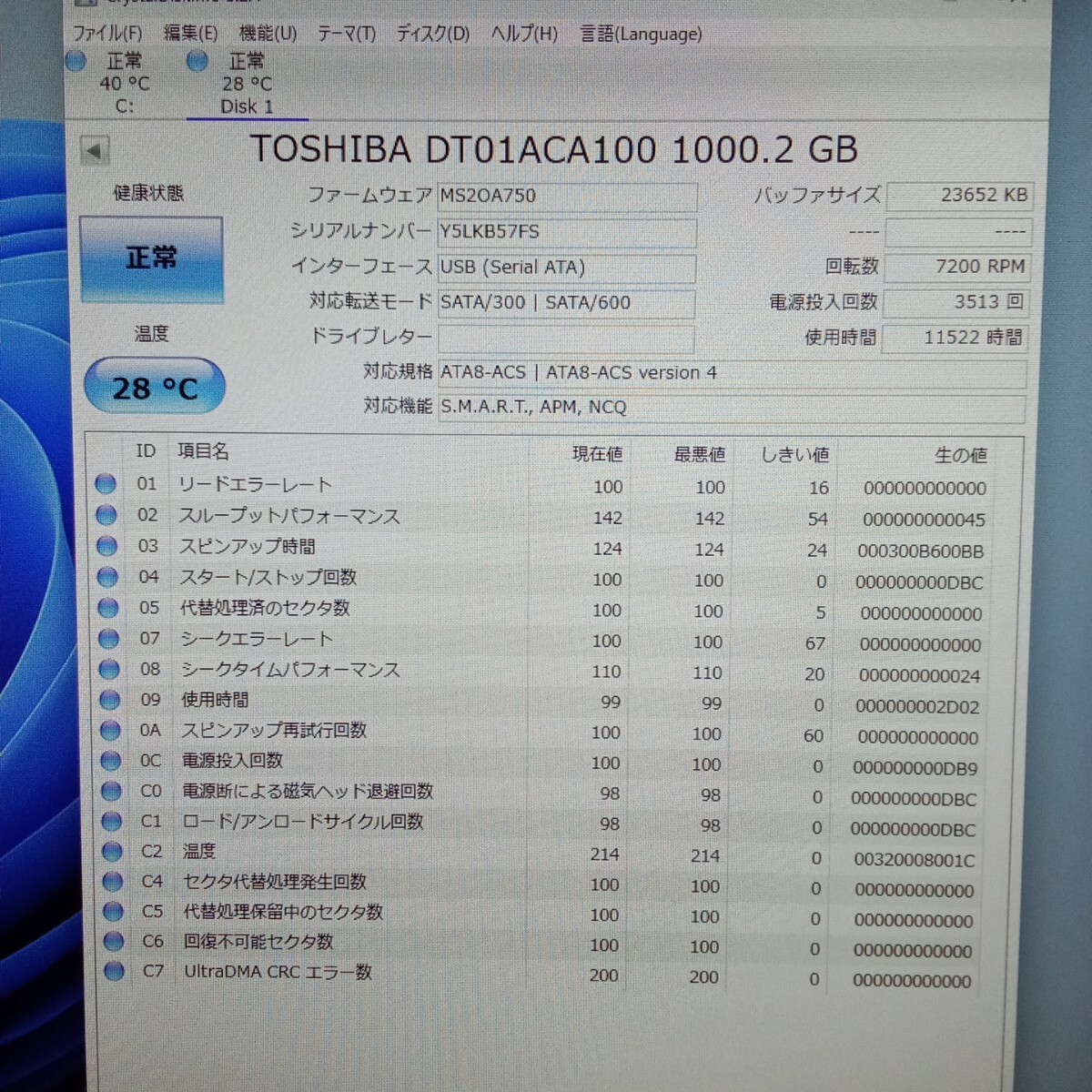The width and height of the screenshot is (1092, 1092).
Task: Click the rotation rate value 7200 RPM
Action: [x=957, y=267]
